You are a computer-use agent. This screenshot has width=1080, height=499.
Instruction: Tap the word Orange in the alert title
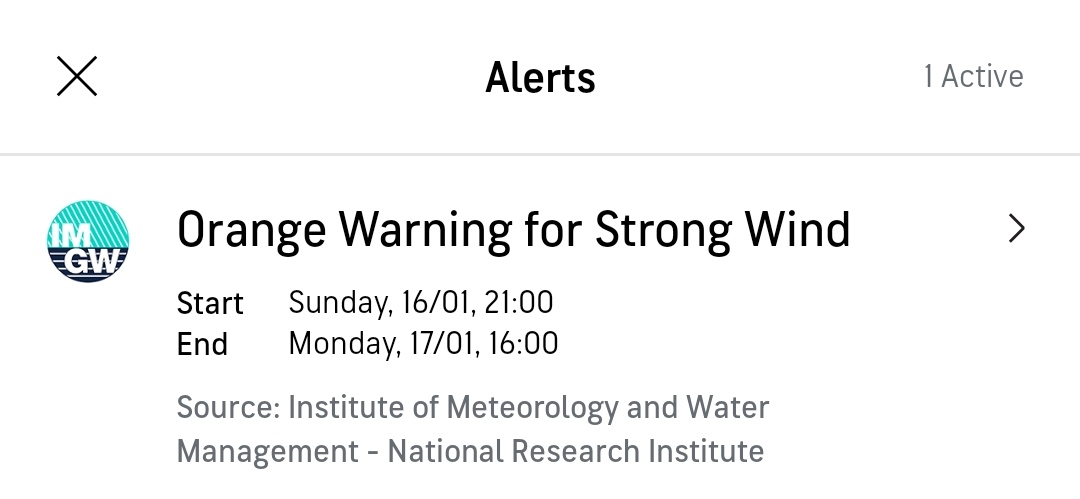click(251, 232)
